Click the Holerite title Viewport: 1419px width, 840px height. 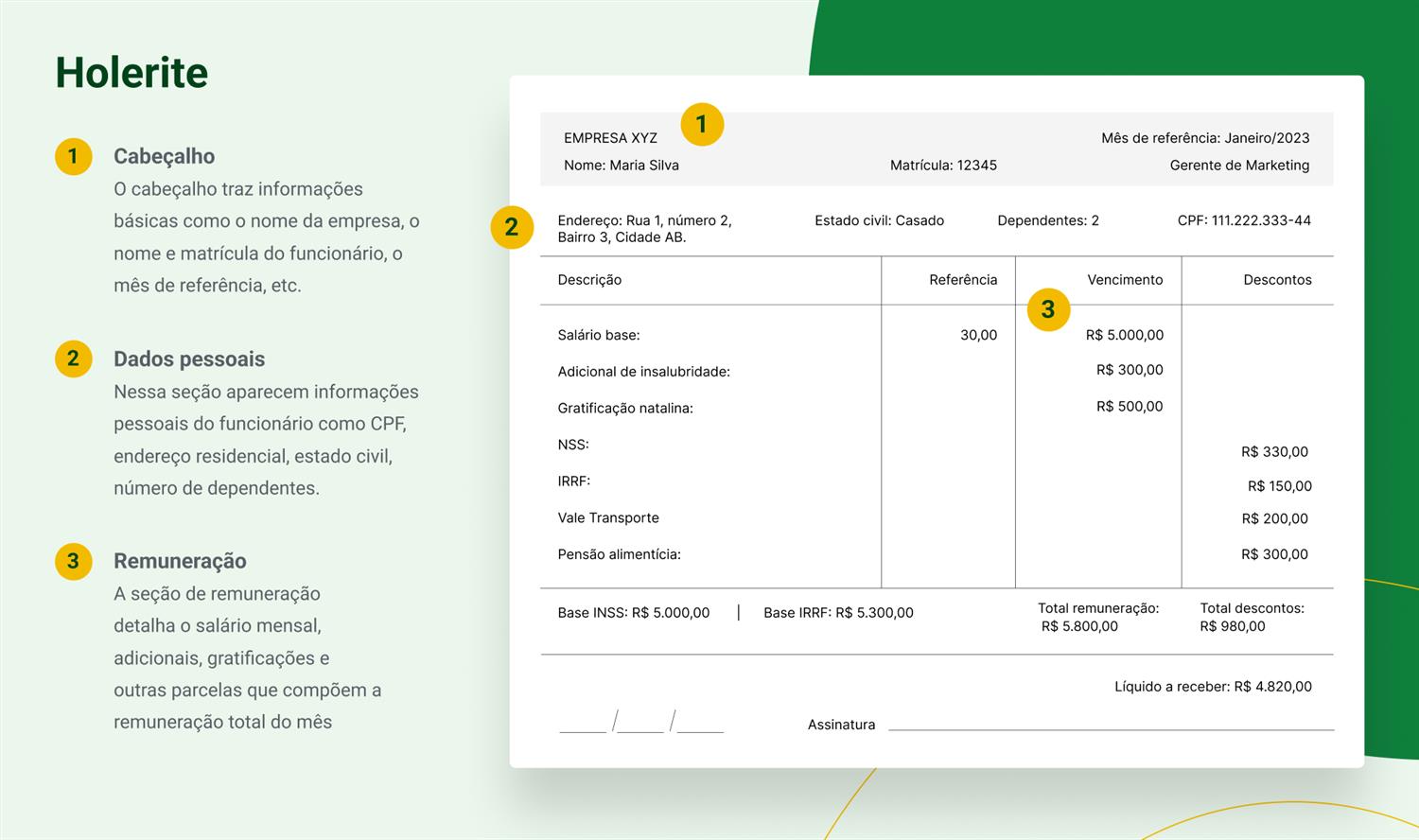click(x=131, y=73)
